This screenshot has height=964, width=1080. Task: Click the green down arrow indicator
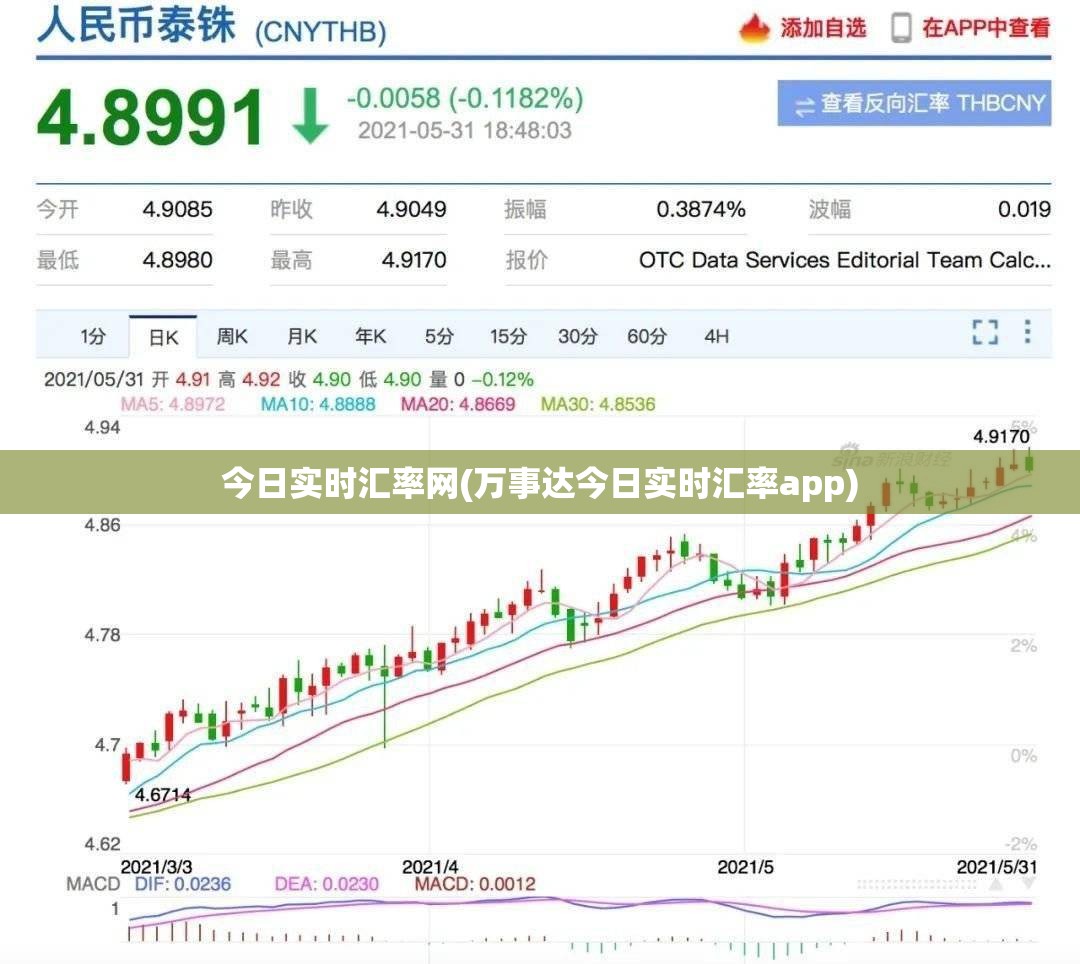click(x=310, y=116)
